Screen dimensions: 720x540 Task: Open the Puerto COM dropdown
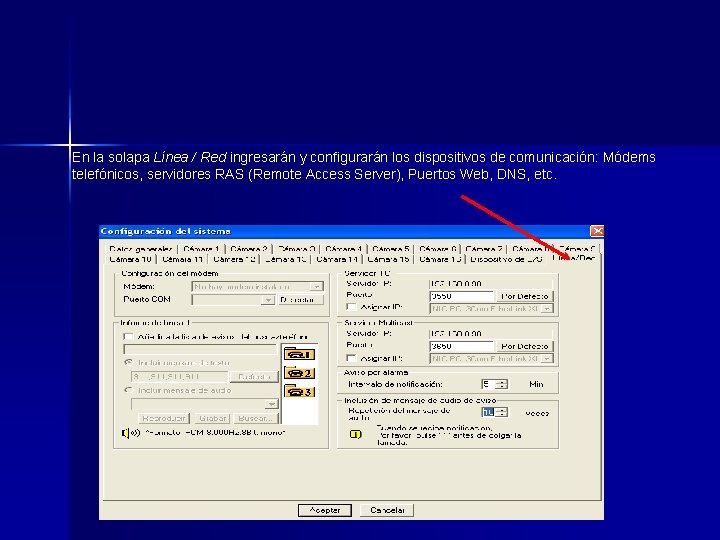268,300
